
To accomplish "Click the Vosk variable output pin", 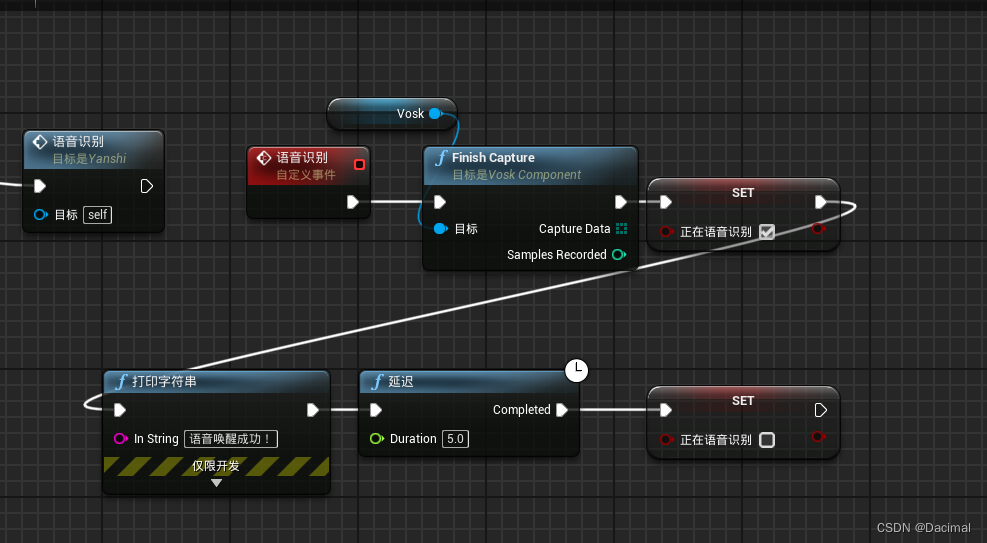I will click(436, 114).
